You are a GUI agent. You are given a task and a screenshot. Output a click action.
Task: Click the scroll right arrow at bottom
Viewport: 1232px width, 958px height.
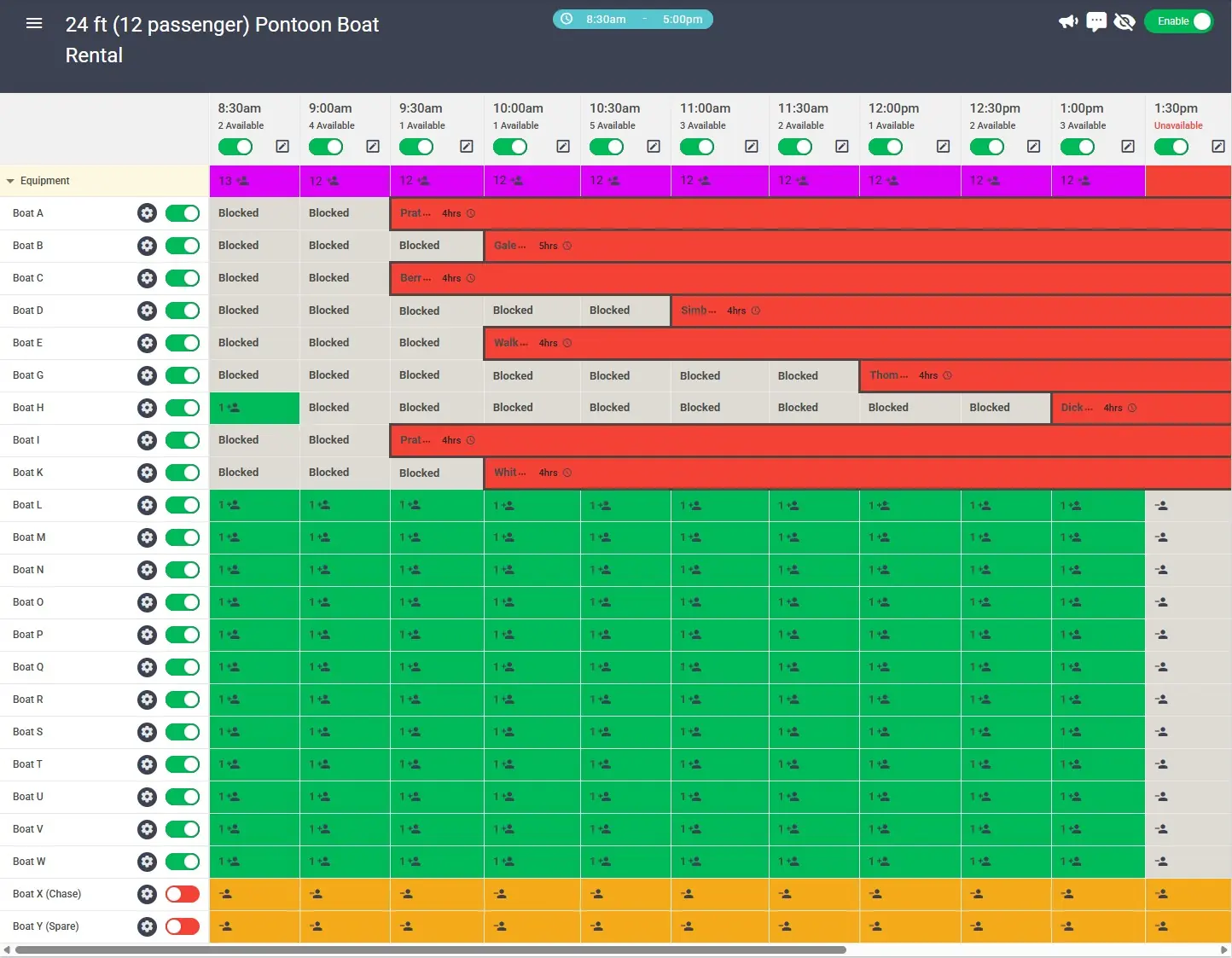1224,949
